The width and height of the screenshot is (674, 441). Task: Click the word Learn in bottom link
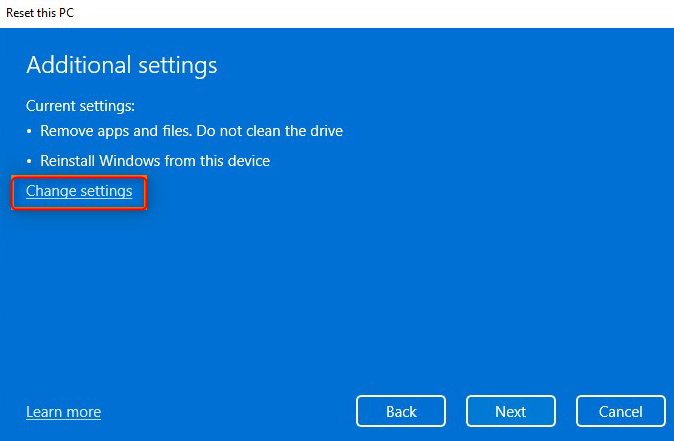pyautogui.click(x=44, y=412)
